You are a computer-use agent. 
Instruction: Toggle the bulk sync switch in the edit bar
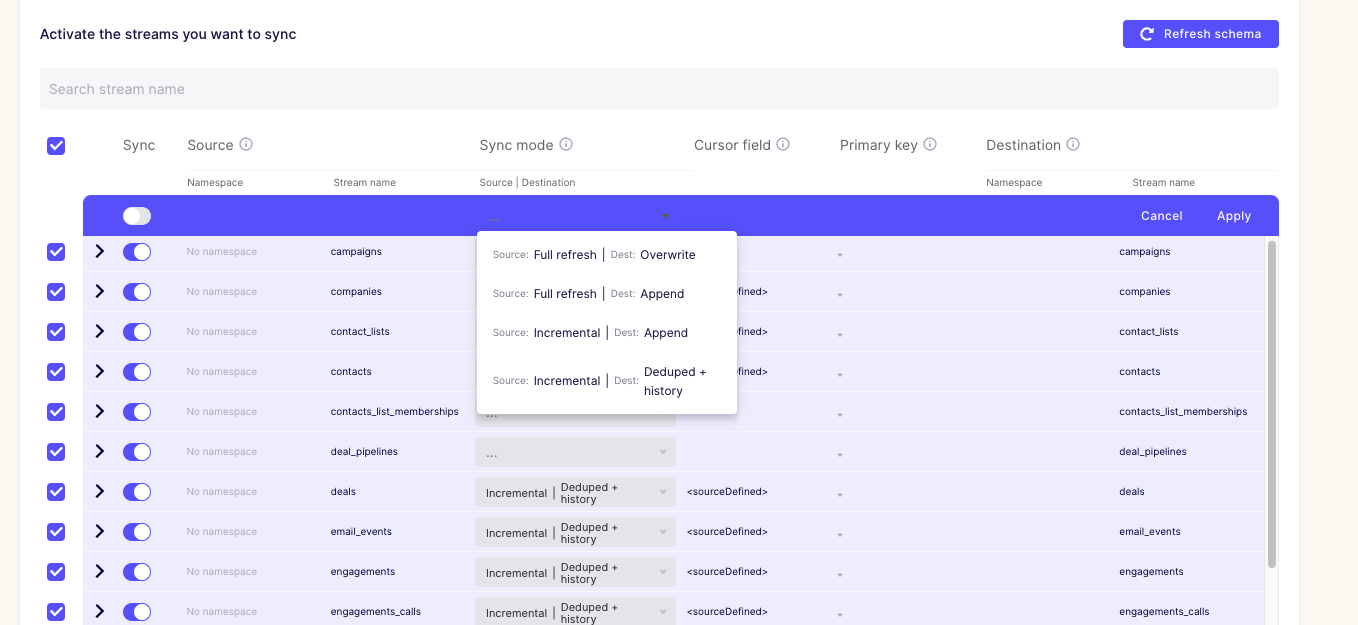coord(136,215)
